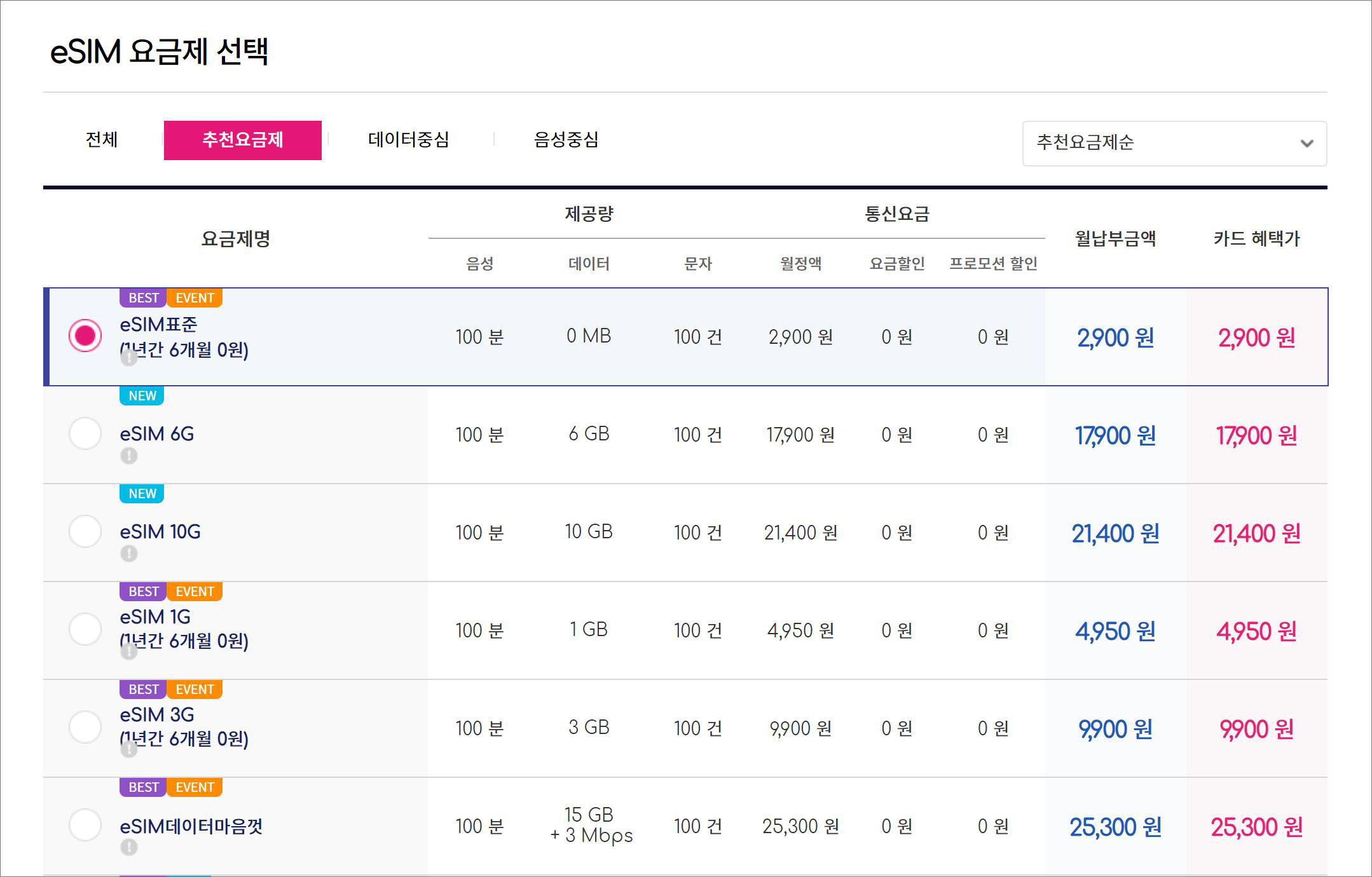Screen dimensions: 1372x877
Task: Click info icon under eSIM표준 plan
Action: click(129, 358)
